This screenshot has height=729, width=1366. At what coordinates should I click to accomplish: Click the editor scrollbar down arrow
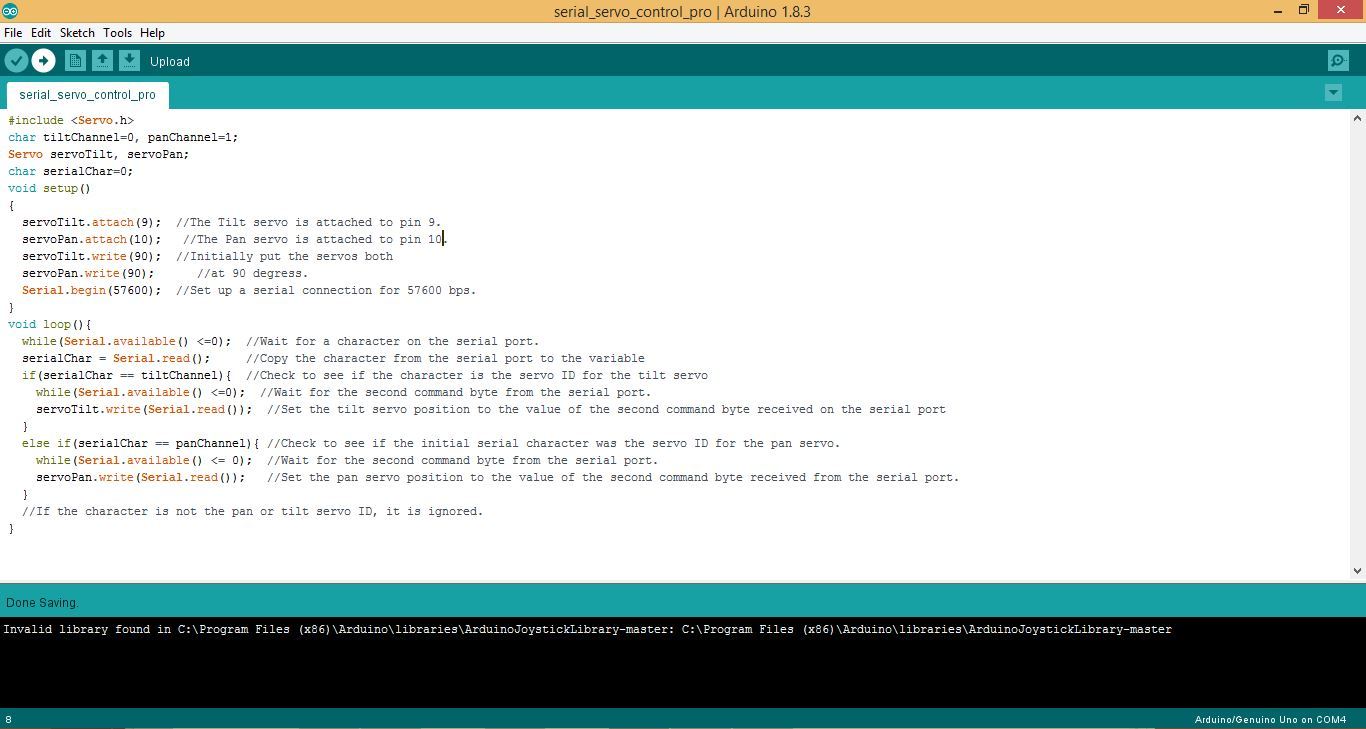1357,571
